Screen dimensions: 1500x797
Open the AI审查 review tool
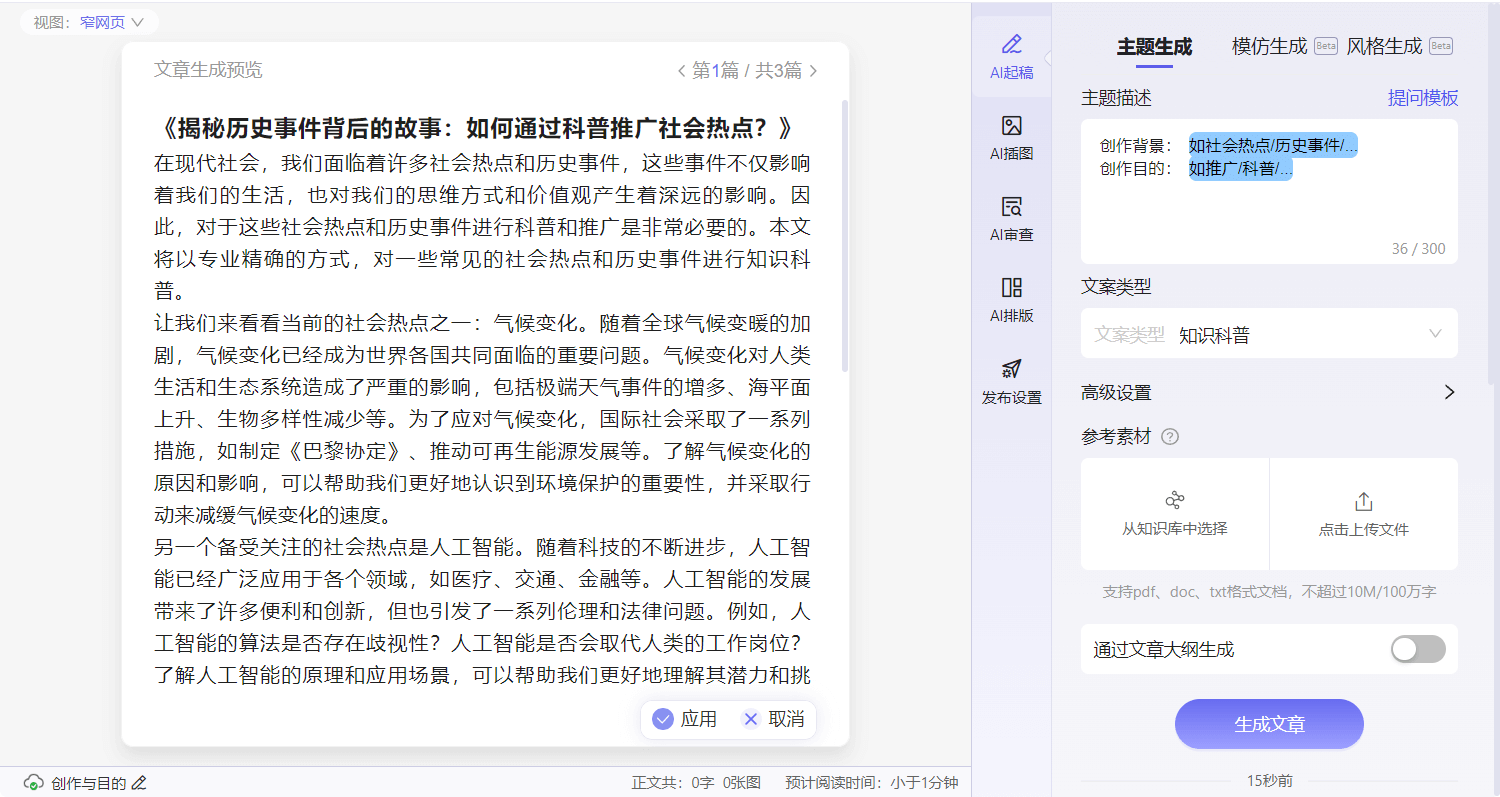(1011, 218)
